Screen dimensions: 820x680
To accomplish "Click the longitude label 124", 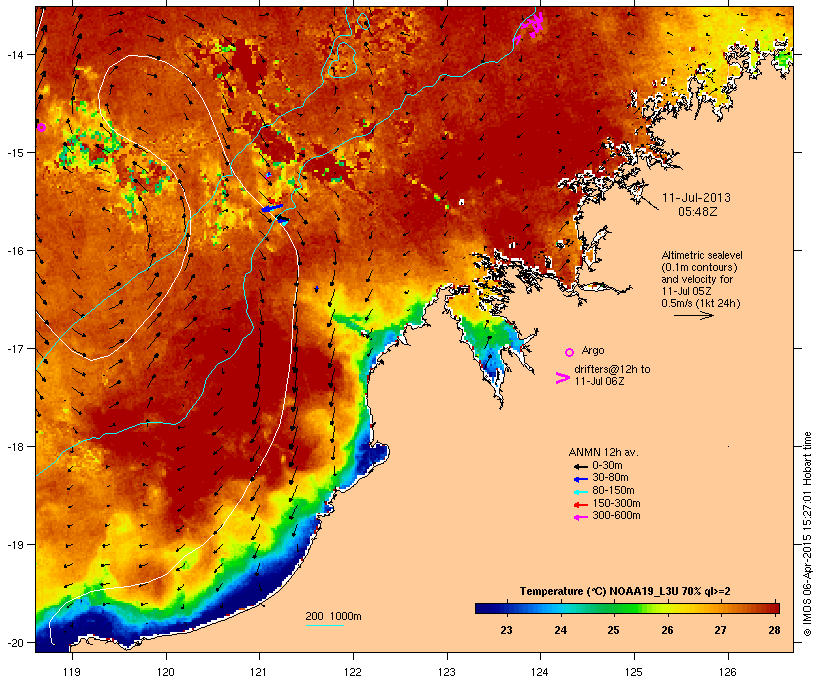I will coord(540,672).
